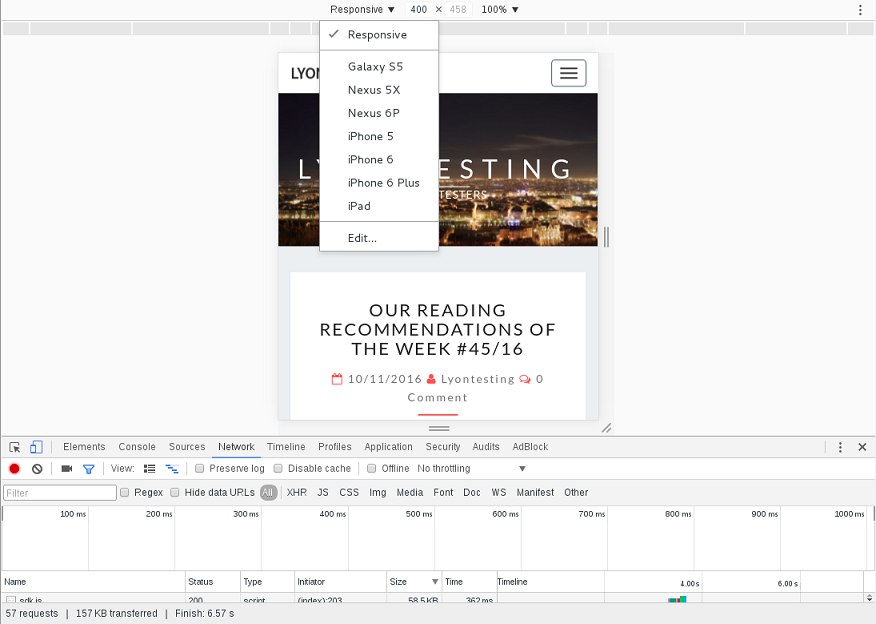Stop recording network log
This screenshot has width=876, height=624.
point(15,469)
